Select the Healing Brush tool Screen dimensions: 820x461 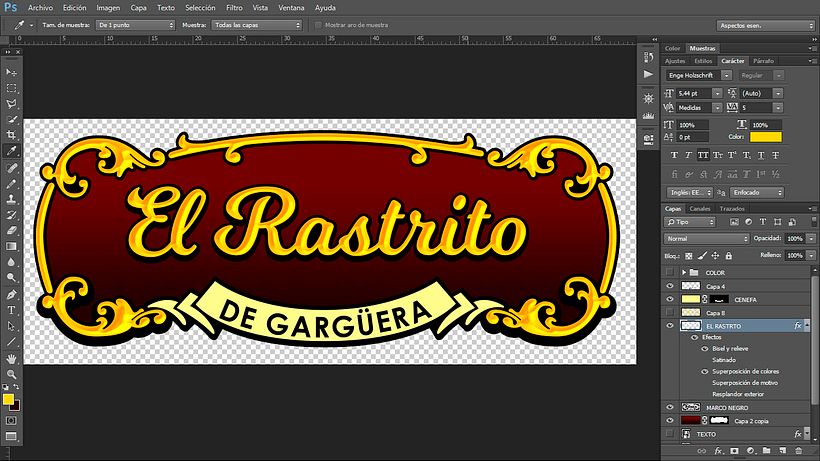click(x=11, y=168)
